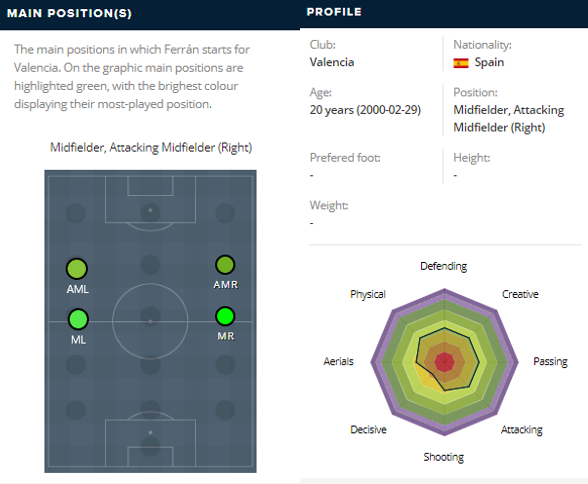Click the Spain flag icon
The image size is (588, 484).
[461, 63]
